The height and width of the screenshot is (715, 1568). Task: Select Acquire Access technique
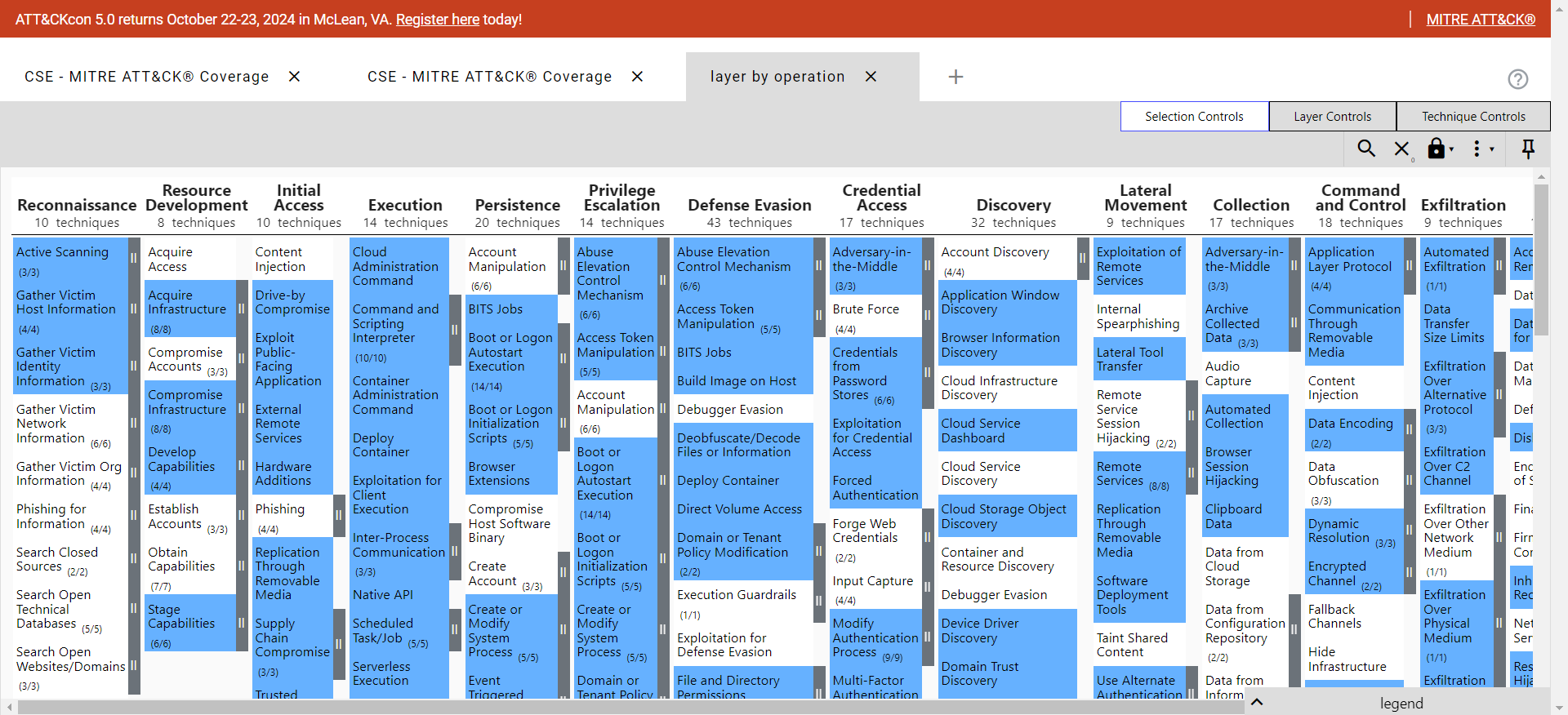(x=190, y=259)
